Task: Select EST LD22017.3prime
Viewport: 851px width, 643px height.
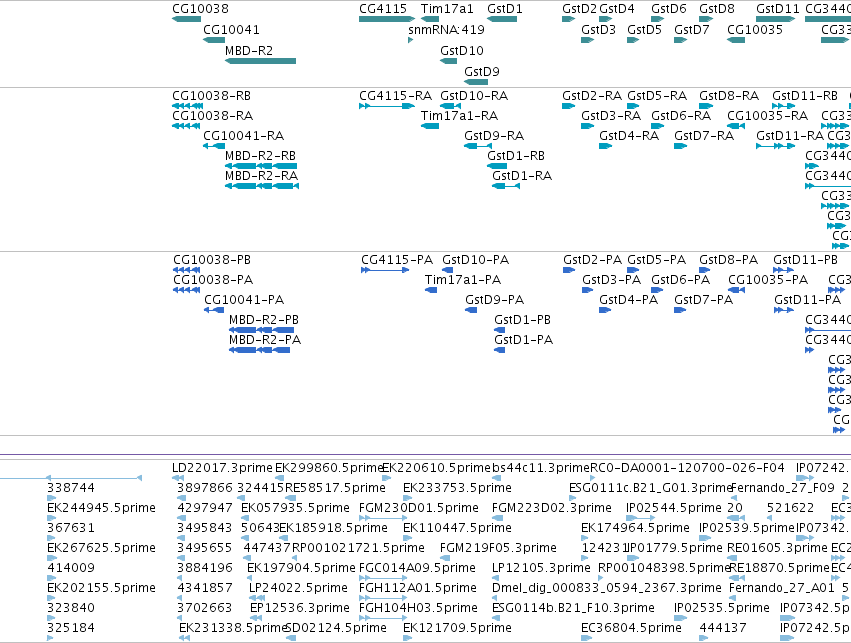Action: coord(178,478)
